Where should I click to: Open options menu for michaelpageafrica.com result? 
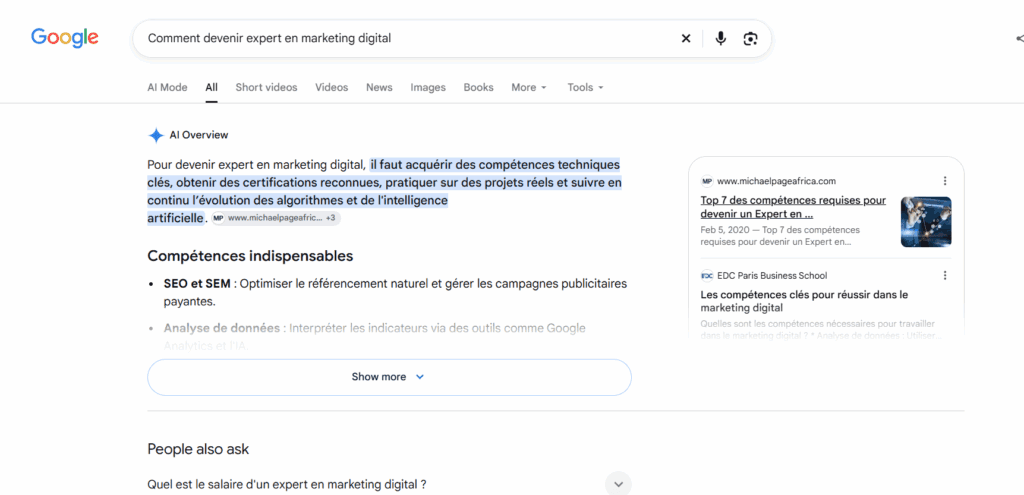click(944, 181)
